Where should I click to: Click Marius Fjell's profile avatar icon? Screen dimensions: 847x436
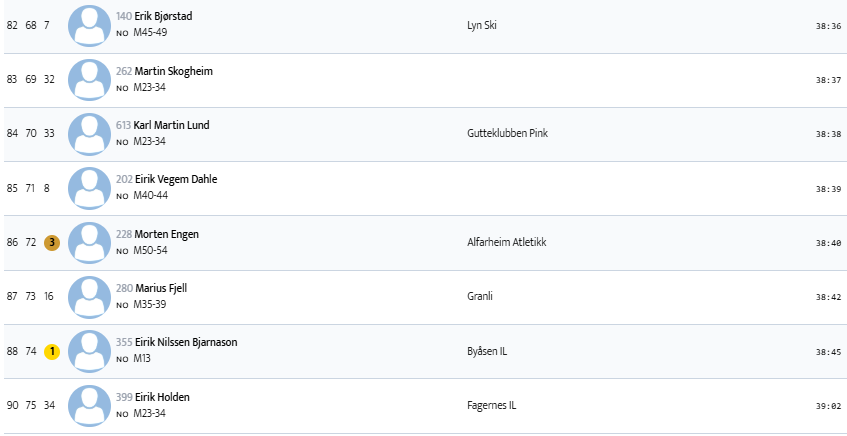(x=89, y=297)
